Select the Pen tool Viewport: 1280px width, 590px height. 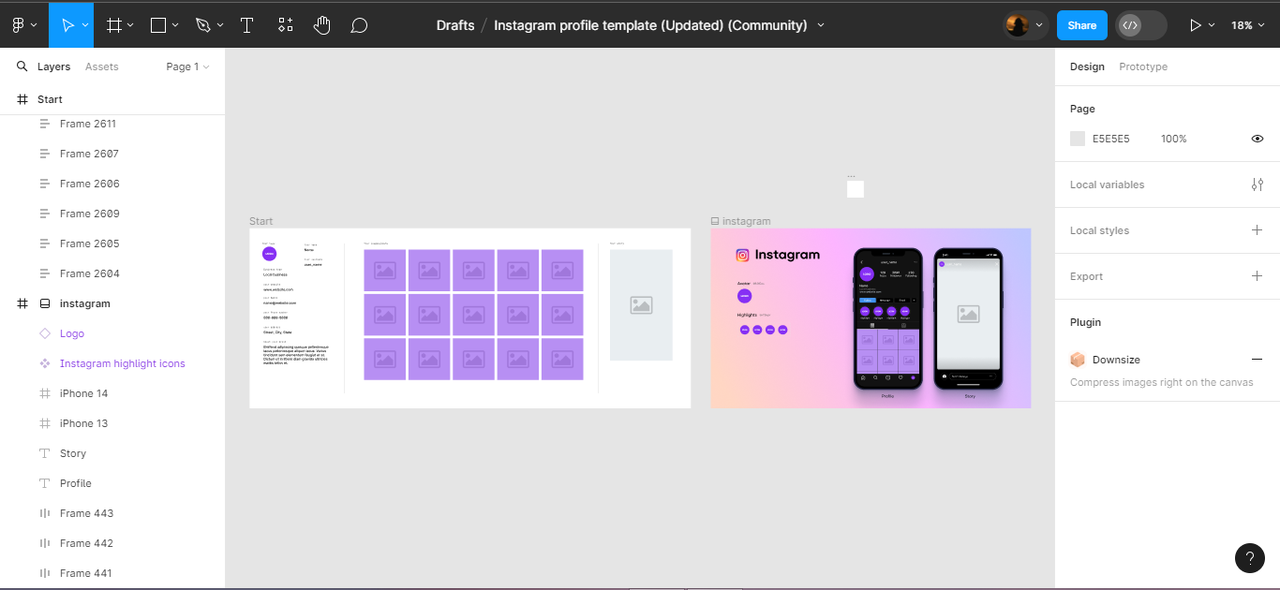[203, 25]
